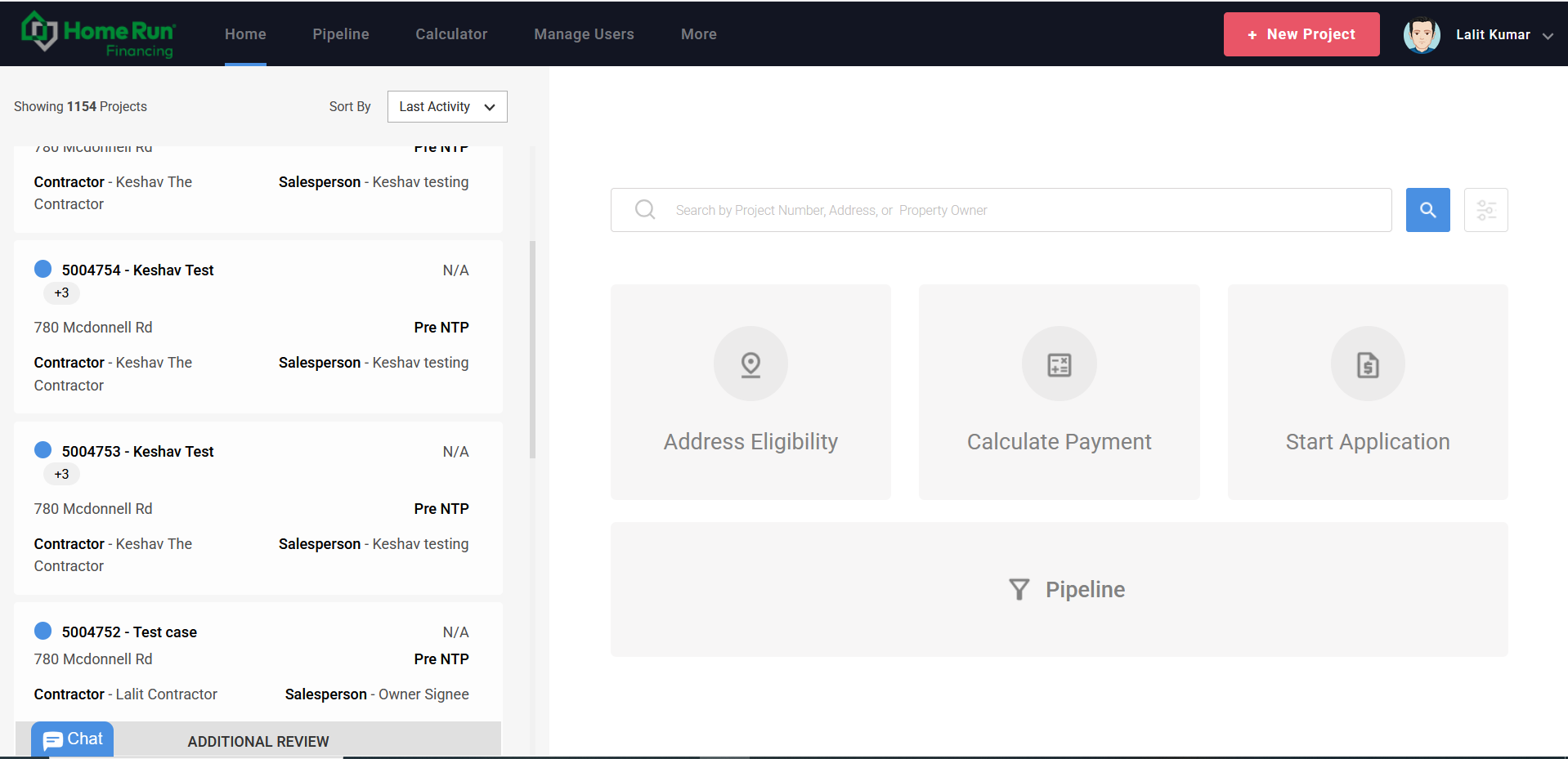
Task: Select the Start Application document icon
Action: [1367, 364]
